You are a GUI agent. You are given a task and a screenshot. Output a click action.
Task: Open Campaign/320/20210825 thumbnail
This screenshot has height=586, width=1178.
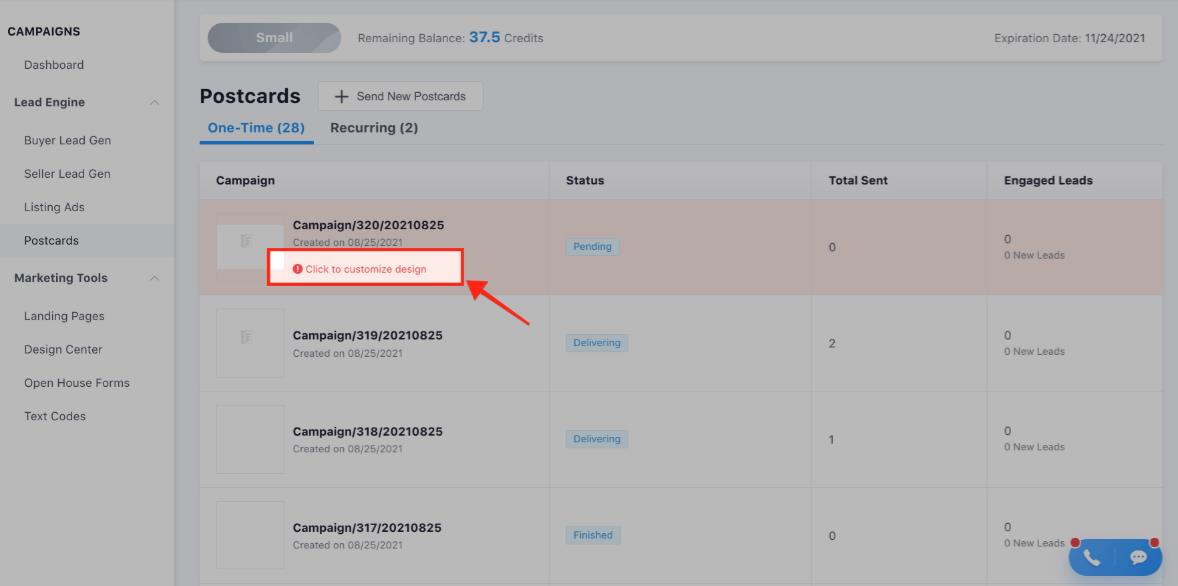point(250,246)
